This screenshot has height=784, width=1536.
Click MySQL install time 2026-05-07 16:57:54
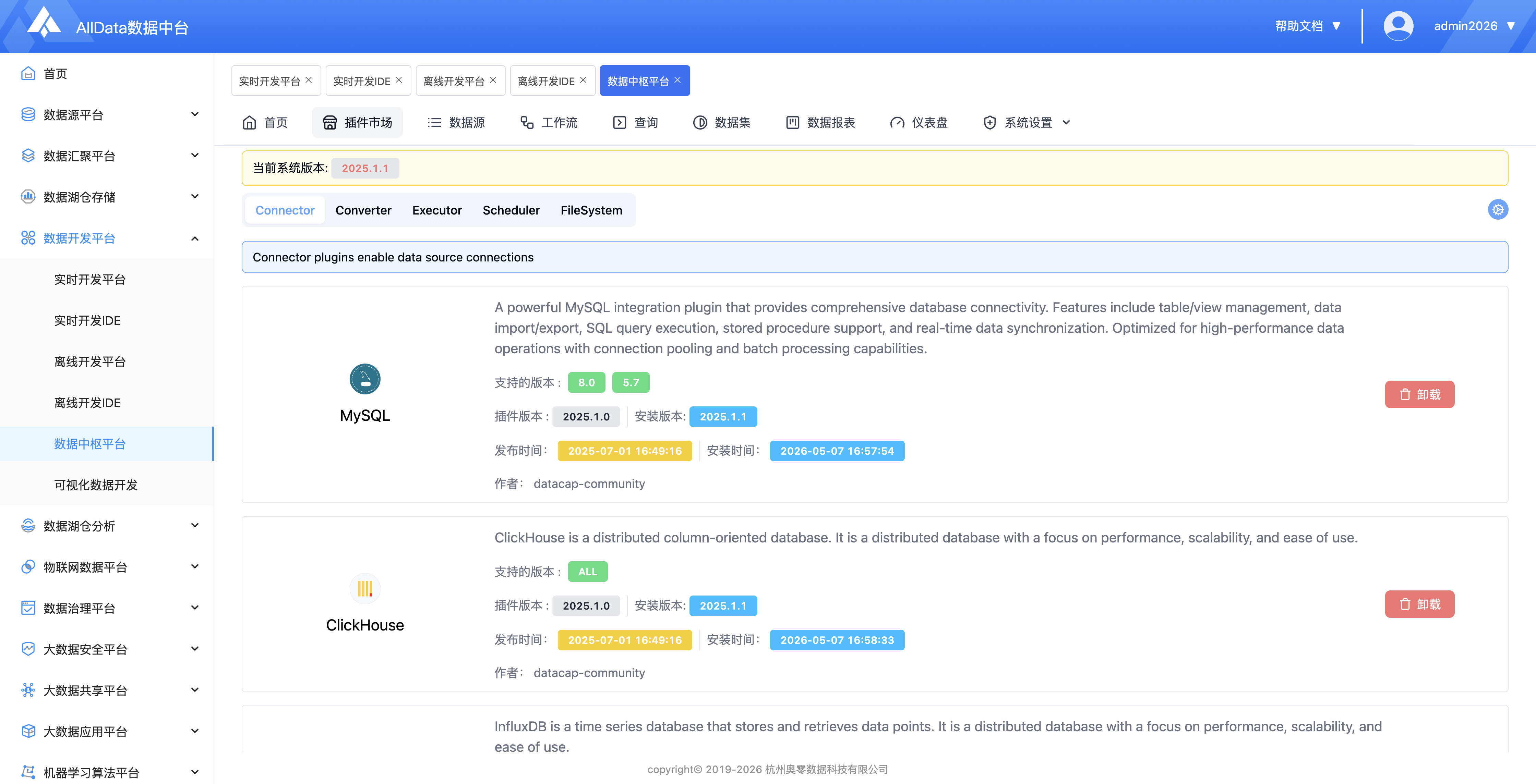click(837, 451)
